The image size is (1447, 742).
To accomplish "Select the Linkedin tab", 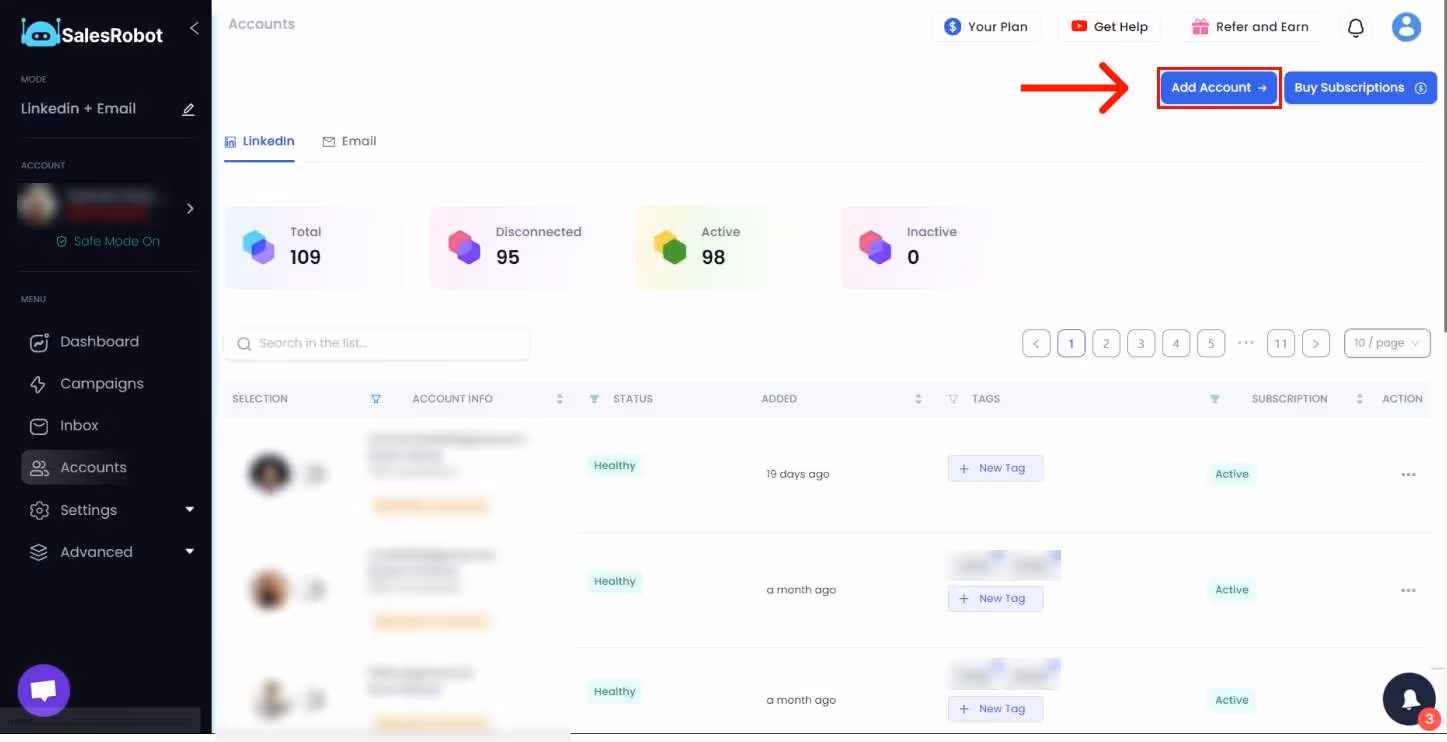I will (259, 141).
